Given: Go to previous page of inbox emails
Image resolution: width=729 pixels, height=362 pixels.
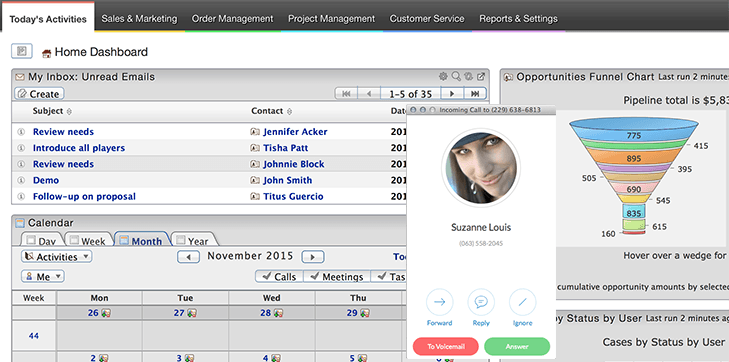Looking at the screenshot, I should (369, 94).
